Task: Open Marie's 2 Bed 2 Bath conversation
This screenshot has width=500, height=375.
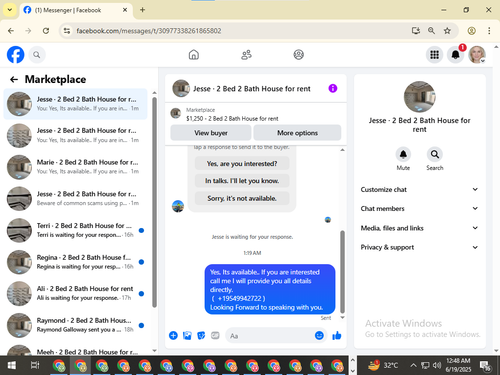Action: 75,167
